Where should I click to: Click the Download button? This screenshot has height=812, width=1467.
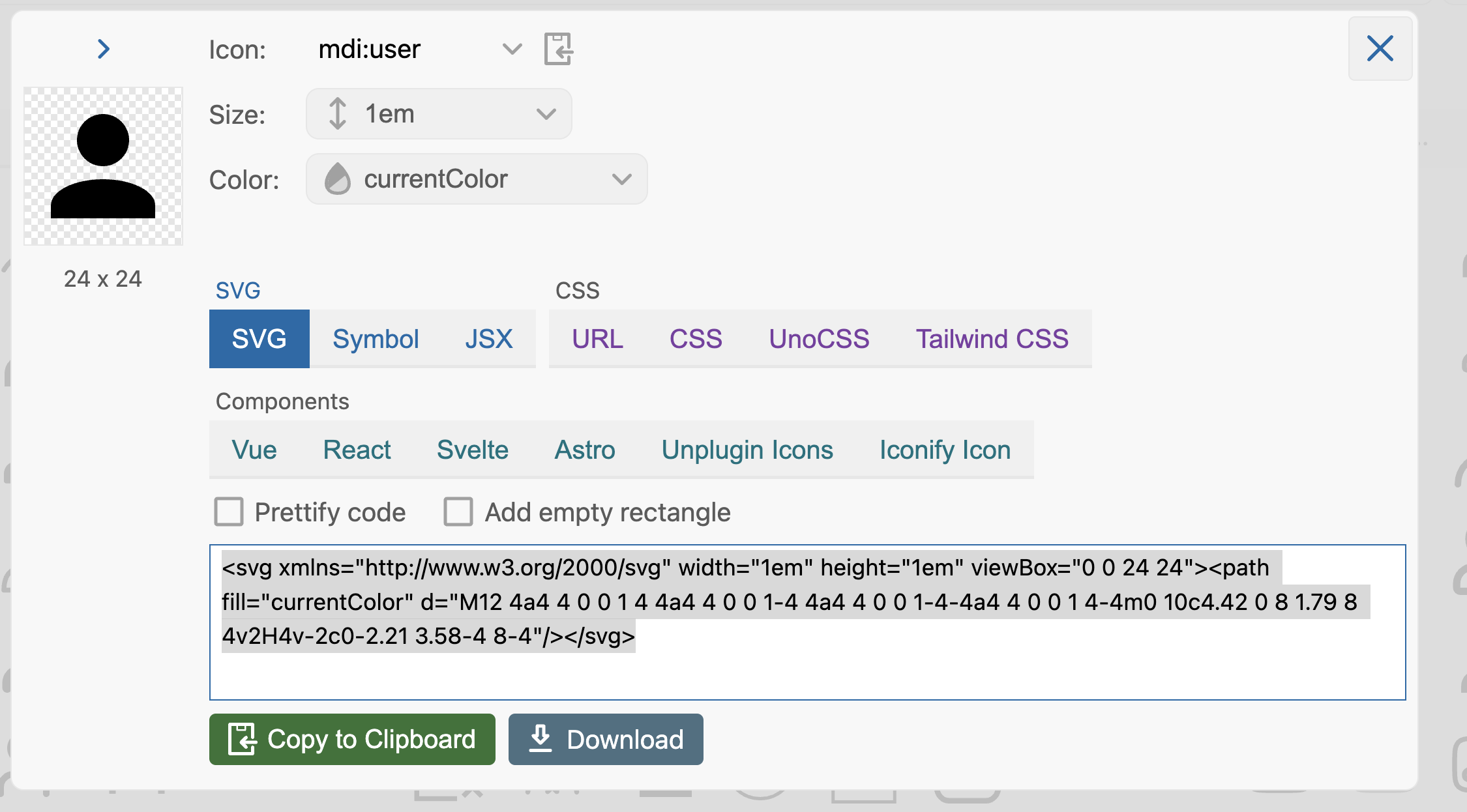[x=606, y=739]
